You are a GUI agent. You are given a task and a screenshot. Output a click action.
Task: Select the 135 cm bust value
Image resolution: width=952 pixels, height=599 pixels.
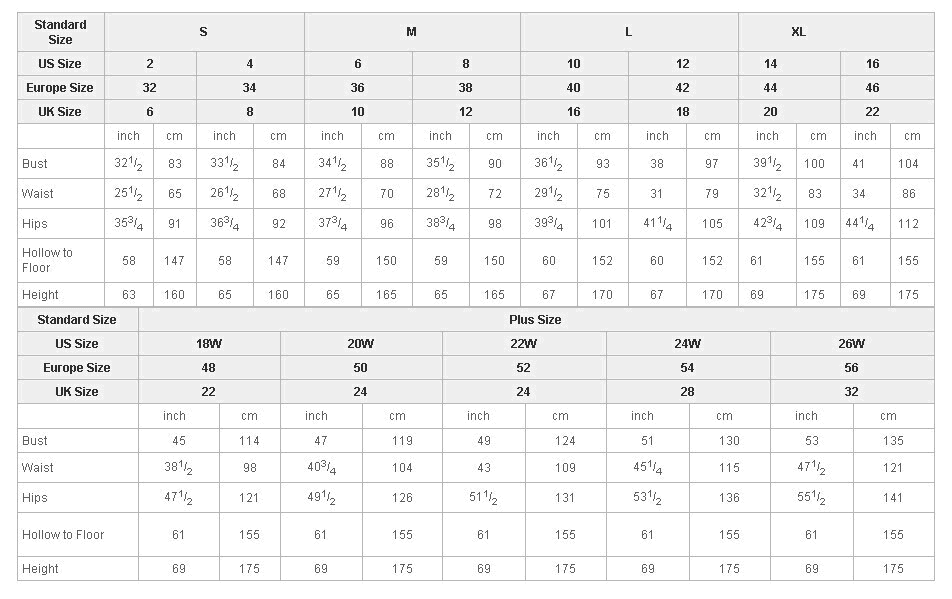893,441
